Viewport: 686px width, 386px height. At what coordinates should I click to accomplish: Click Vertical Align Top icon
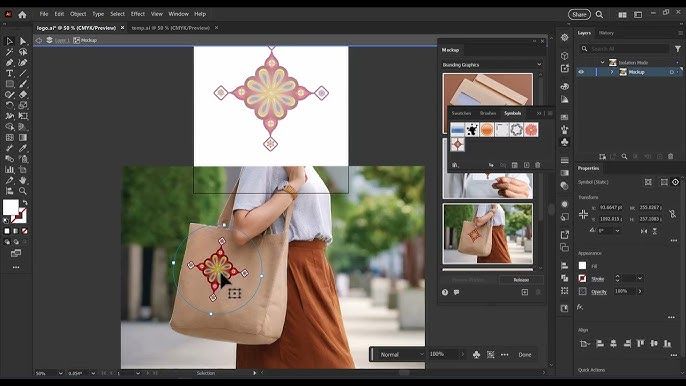pos(641,344)
